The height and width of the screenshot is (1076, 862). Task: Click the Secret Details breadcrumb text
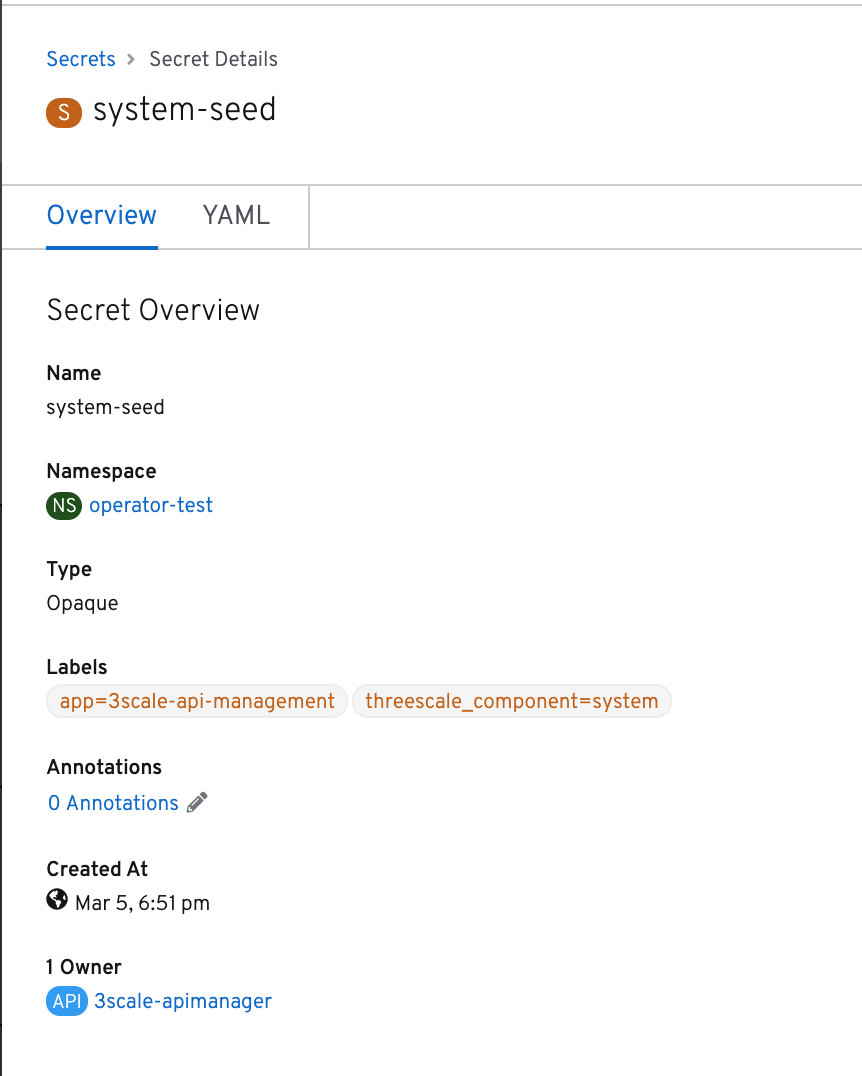click(x=213, y=59)
